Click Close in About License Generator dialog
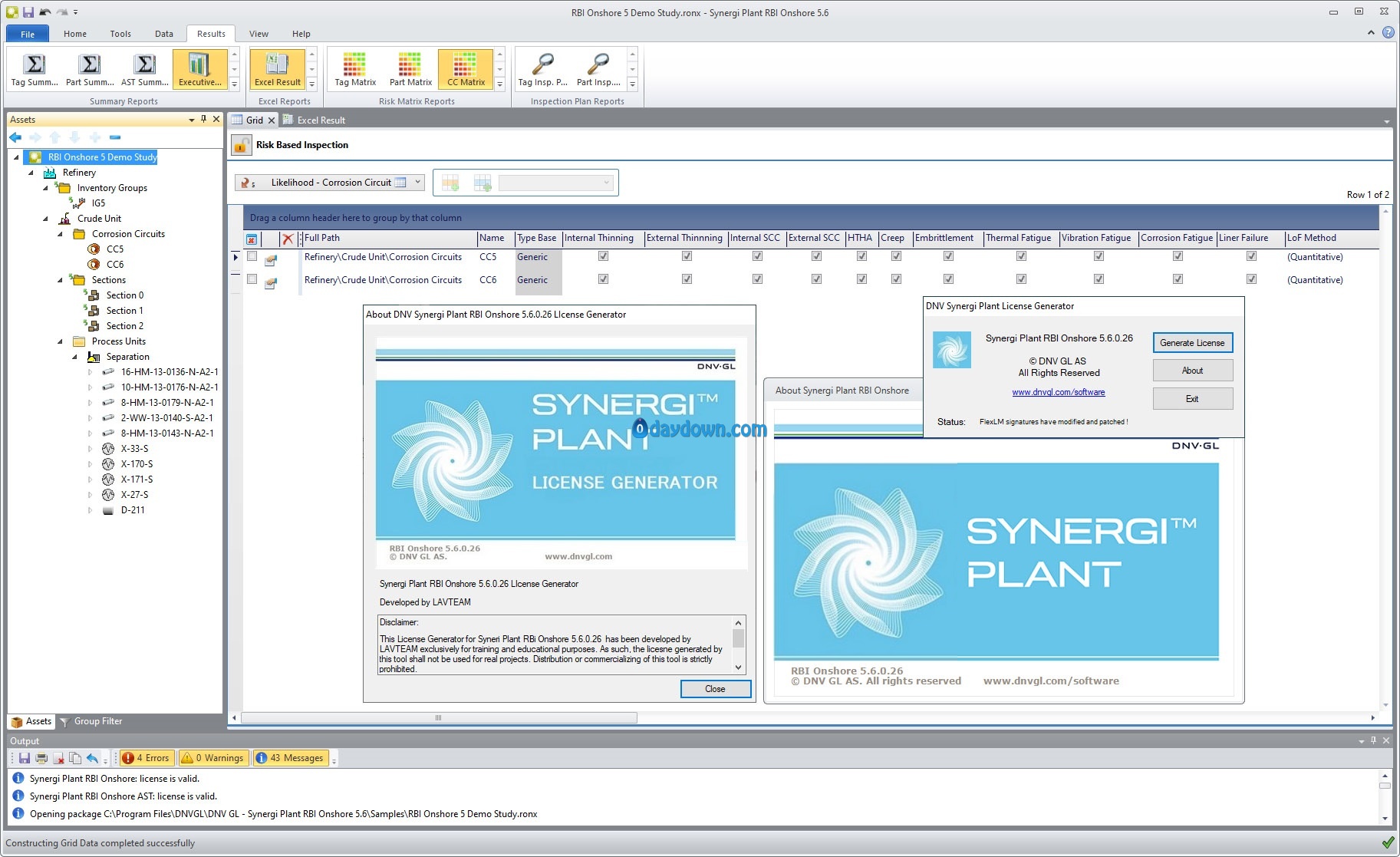 (x=715, y=689)
